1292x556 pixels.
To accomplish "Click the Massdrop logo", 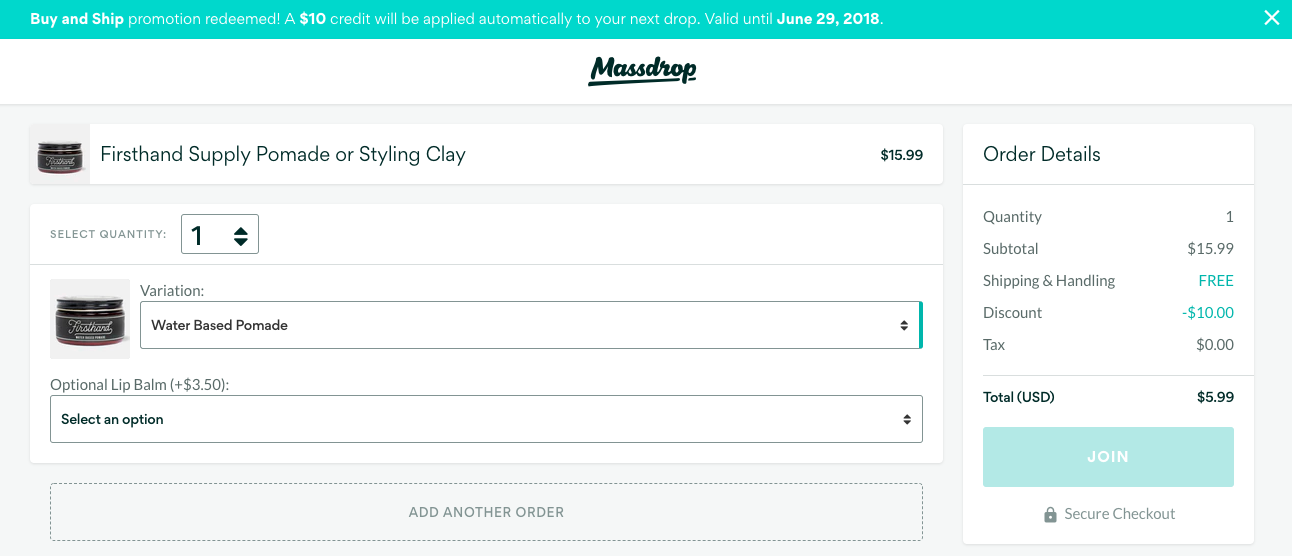I will pyautogui.click(x=642, y=70).
